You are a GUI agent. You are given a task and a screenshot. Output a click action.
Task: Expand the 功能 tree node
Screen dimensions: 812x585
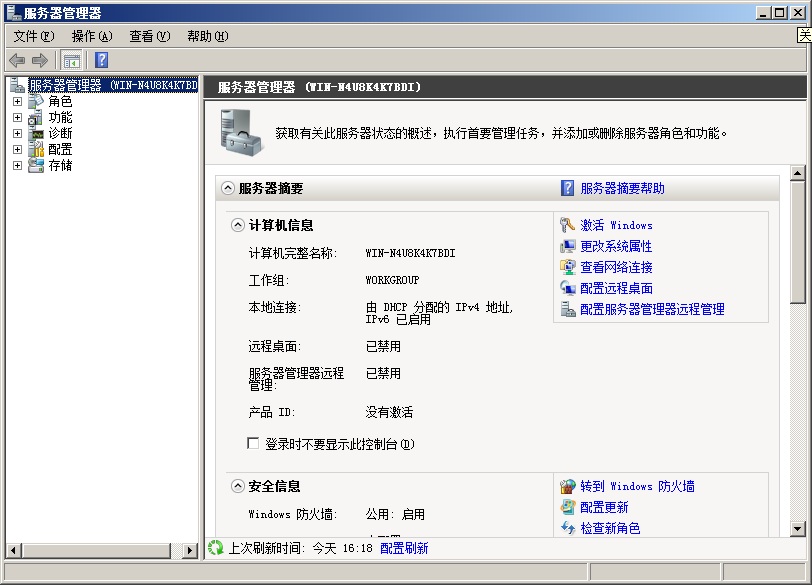(x=17, y=118)
